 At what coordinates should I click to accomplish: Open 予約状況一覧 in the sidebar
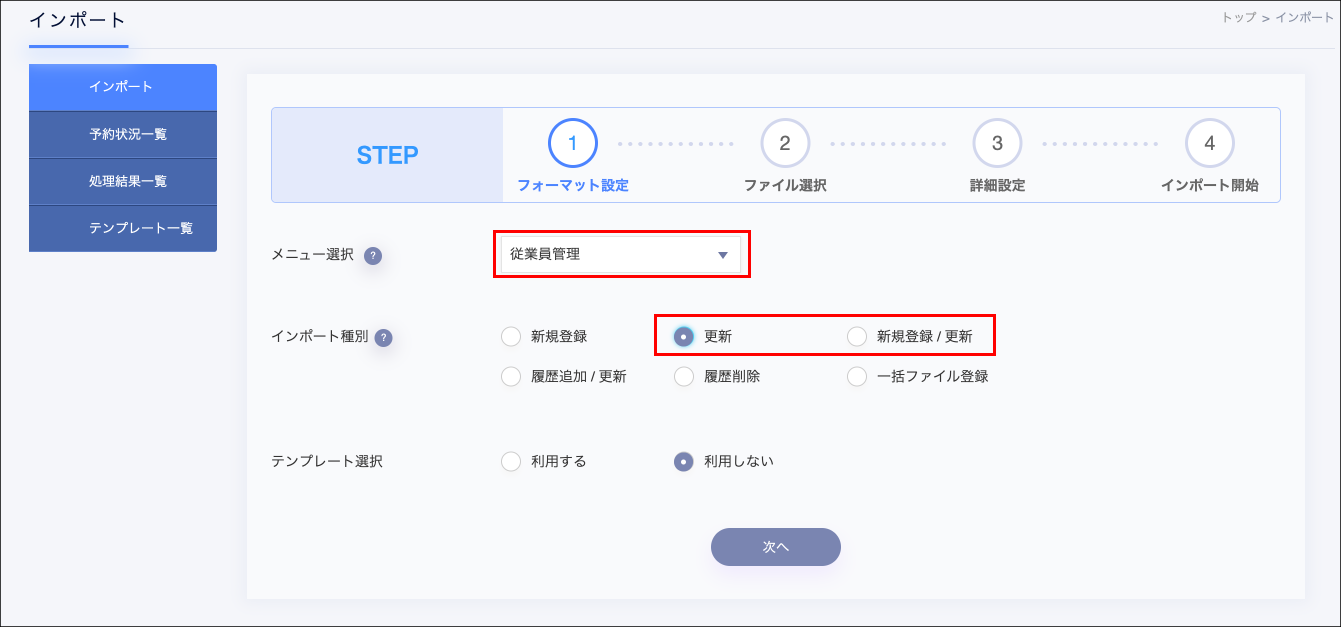[x=123, y=135]
